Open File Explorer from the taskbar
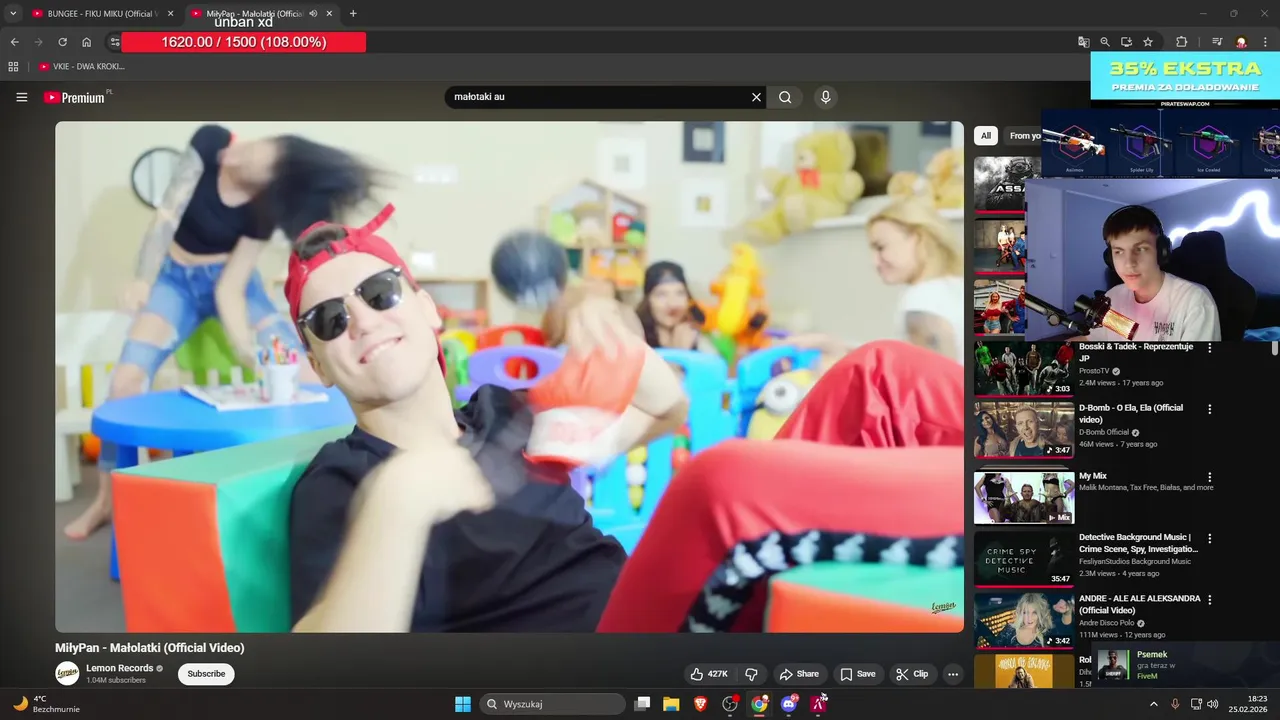 tap(671, 704)
